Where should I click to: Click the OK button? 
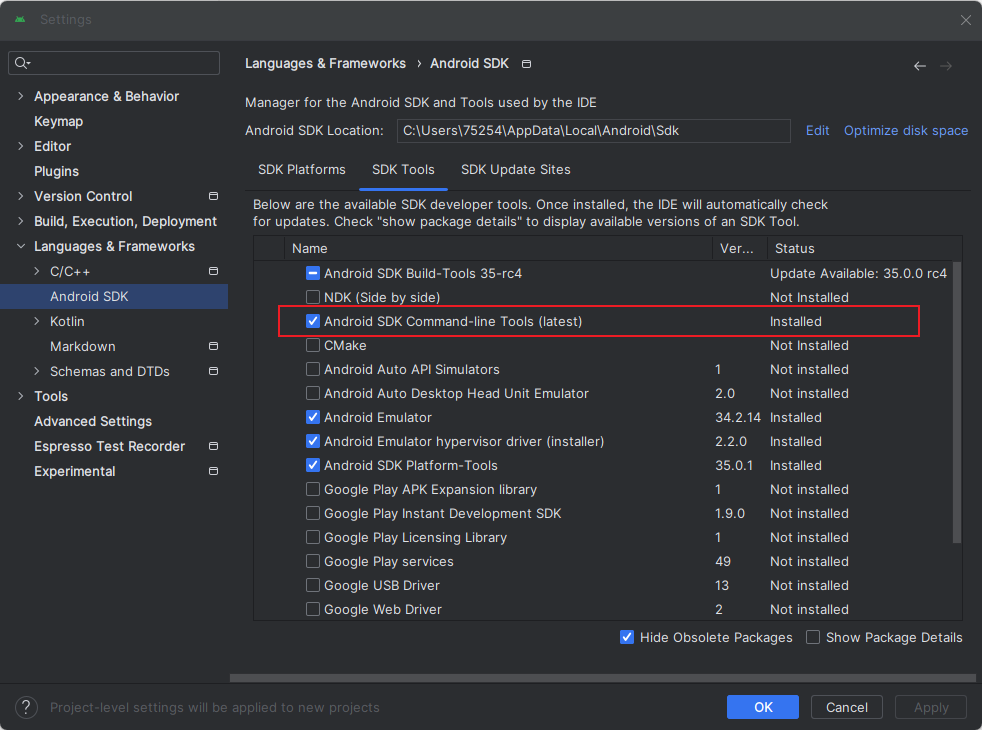(763, 707)
